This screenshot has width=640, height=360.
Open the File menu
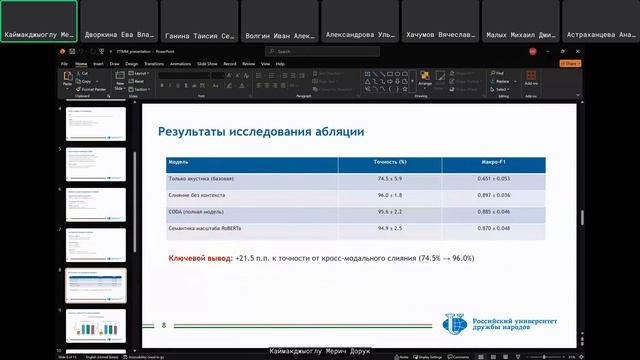[x=64, y=64]
